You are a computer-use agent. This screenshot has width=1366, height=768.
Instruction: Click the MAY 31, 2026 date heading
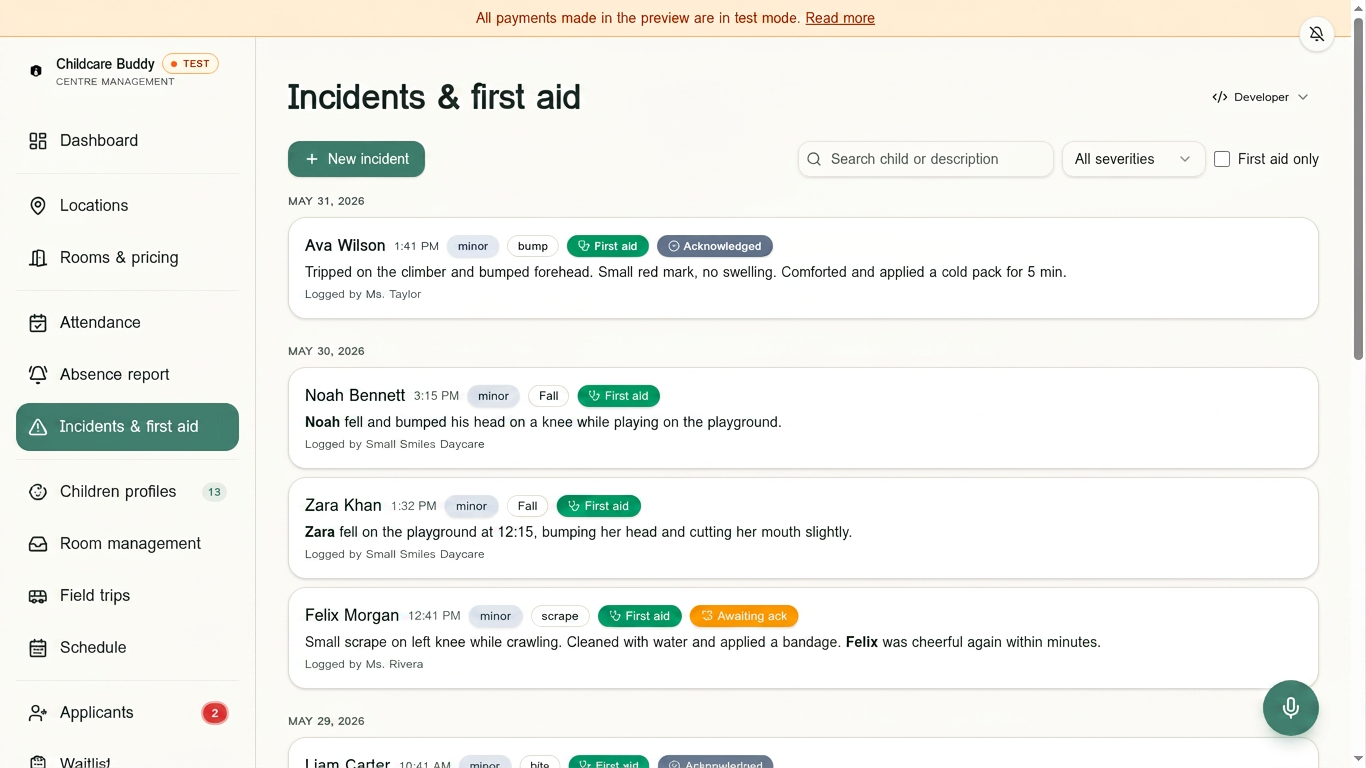point(326,201)
